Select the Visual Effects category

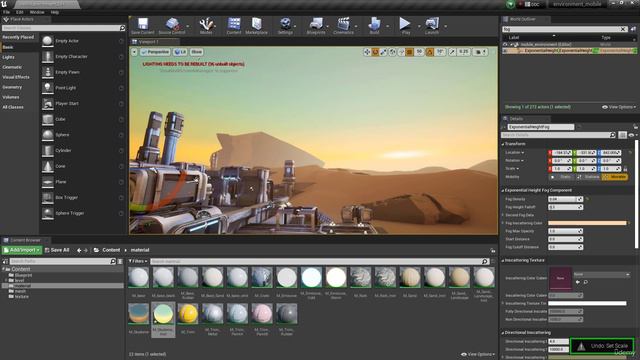click(x=16, y=77)
